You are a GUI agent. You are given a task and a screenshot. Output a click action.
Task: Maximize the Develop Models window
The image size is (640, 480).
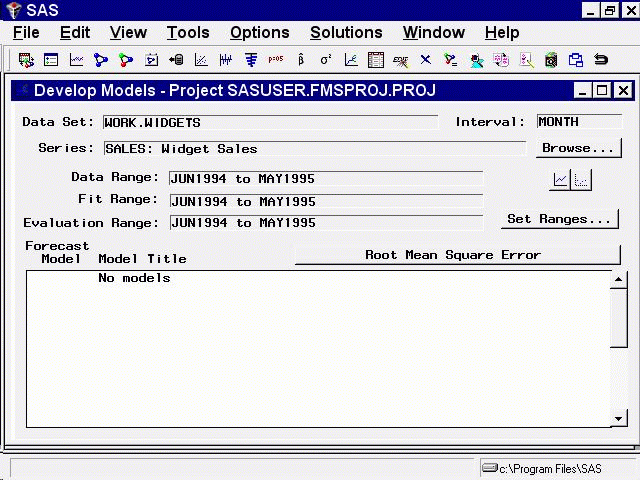point(602,90)
